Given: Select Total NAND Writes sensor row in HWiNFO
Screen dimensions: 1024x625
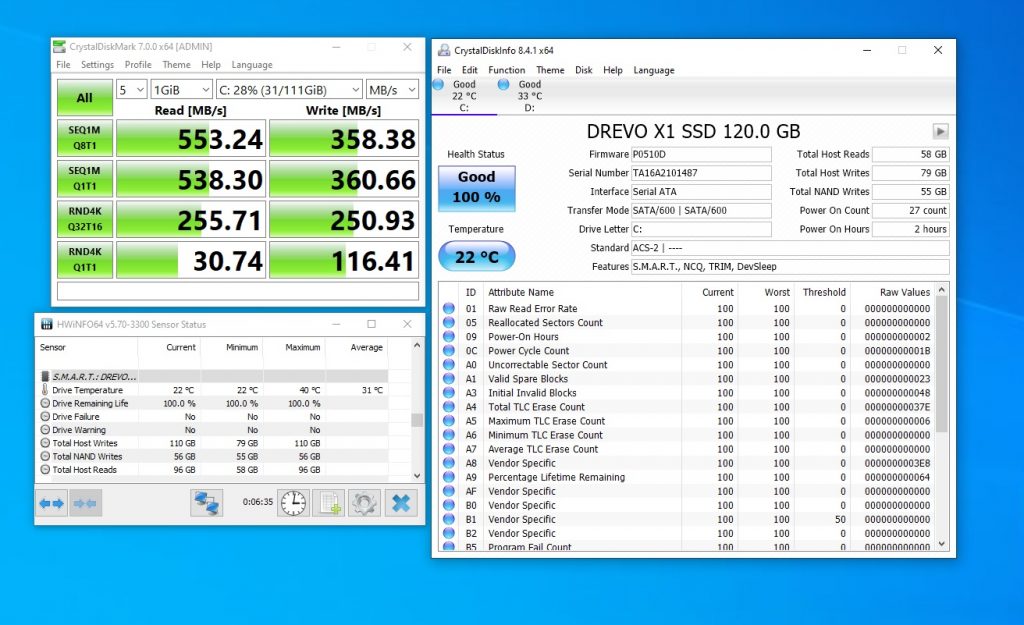Looking at the screenshot, I should point(214,457).
